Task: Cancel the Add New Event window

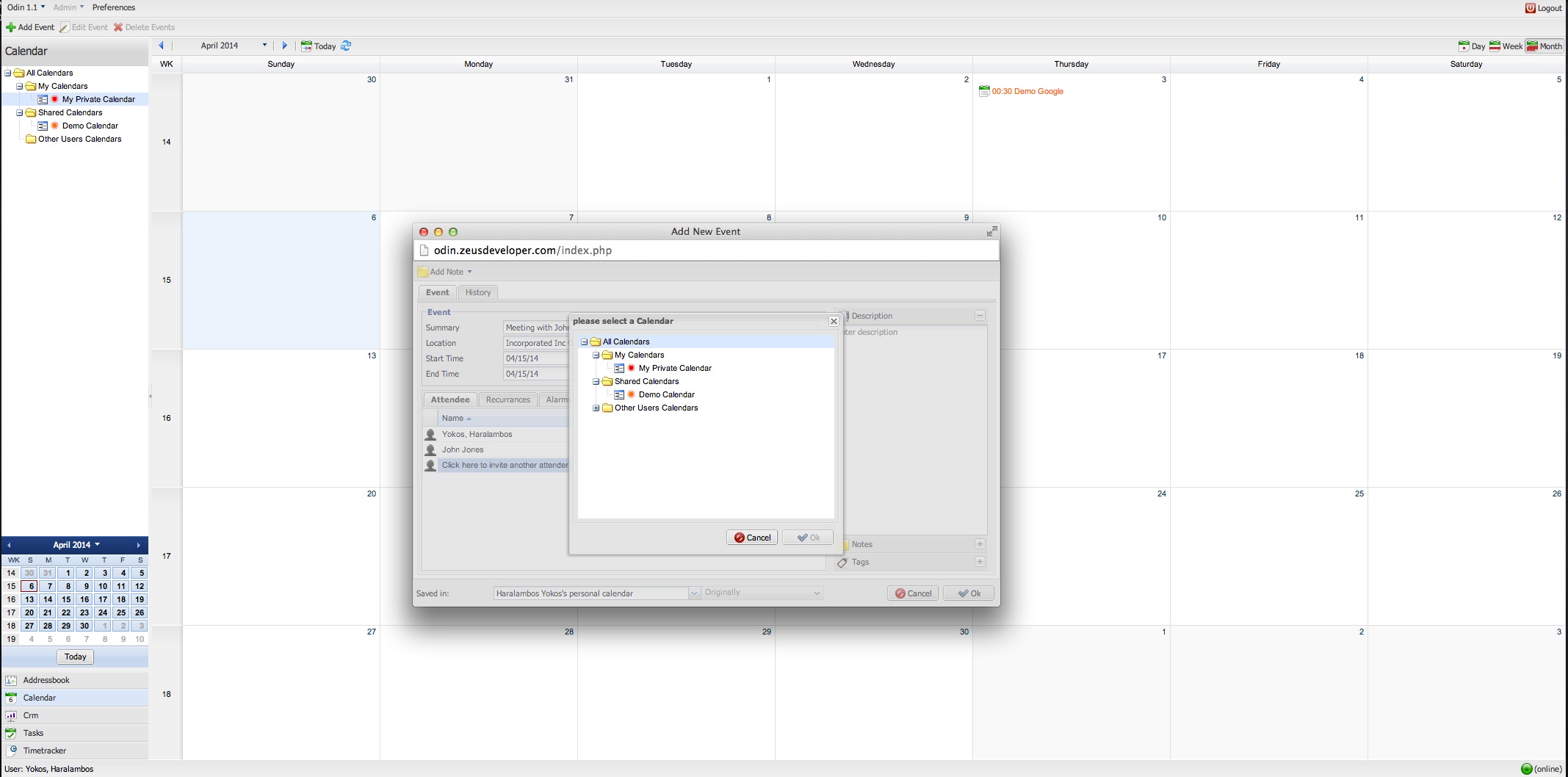Action: (913, 593)
